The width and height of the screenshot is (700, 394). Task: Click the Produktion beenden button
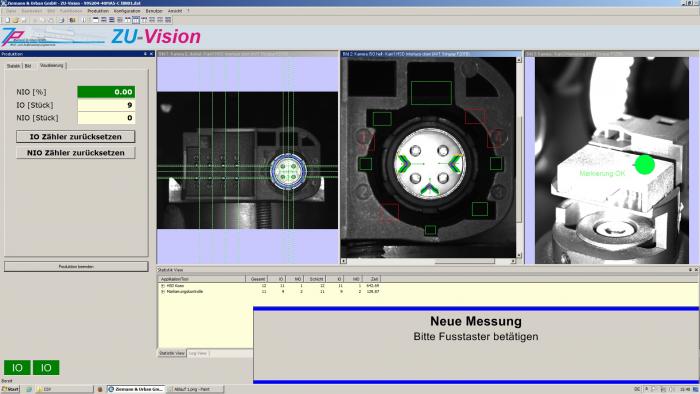(76, 266)
